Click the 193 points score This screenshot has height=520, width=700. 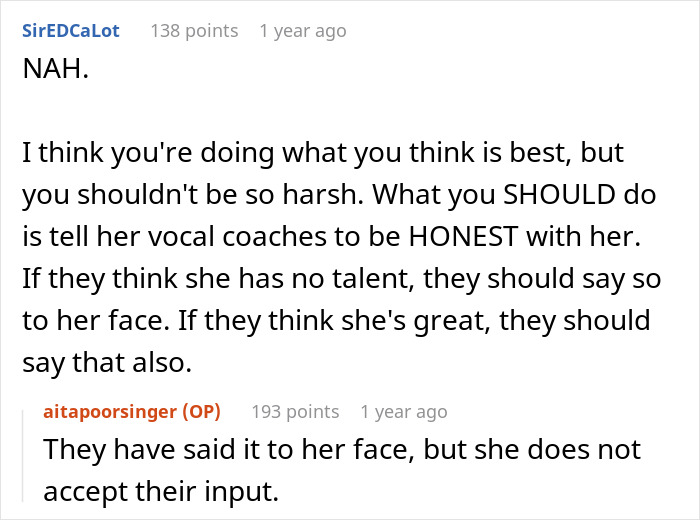point(294,411)
